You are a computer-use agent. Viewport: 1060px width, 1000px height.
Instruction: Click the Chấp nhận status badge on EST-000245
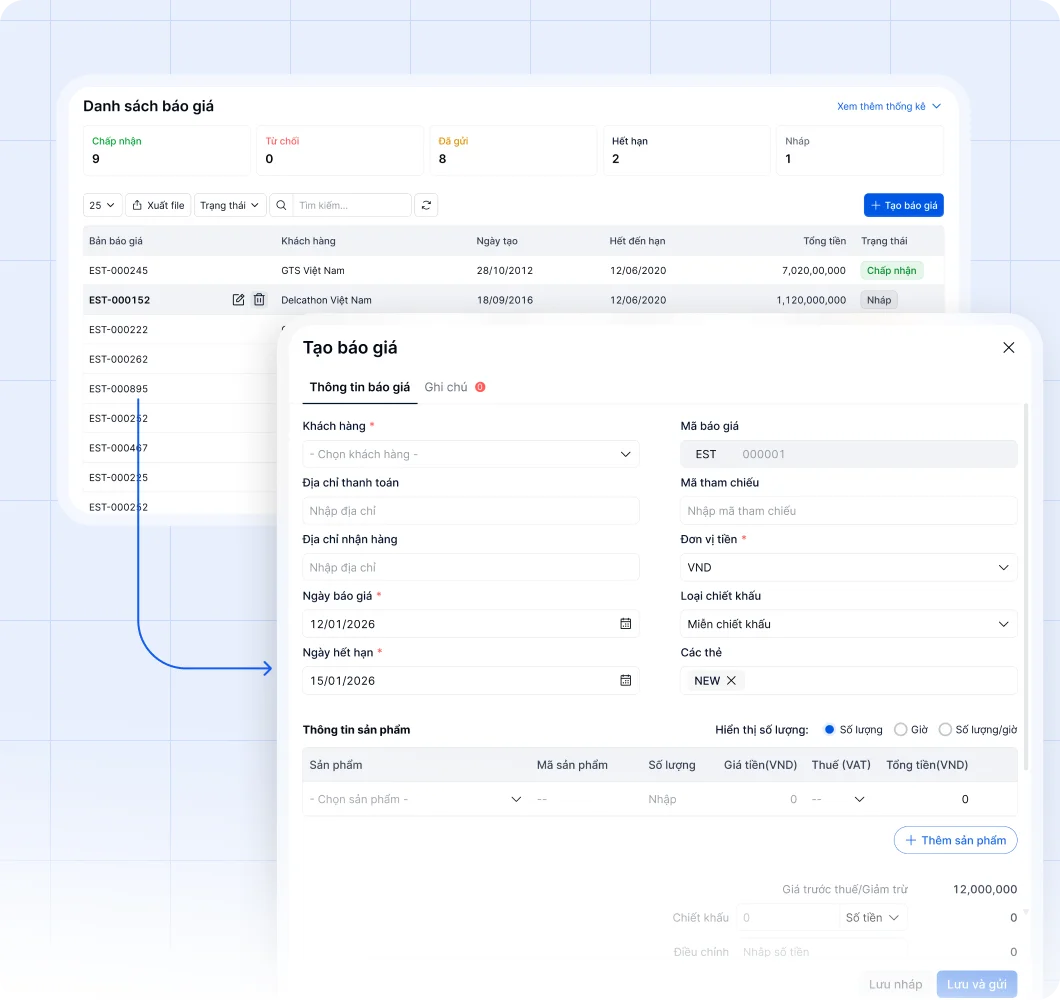(891, 270)
